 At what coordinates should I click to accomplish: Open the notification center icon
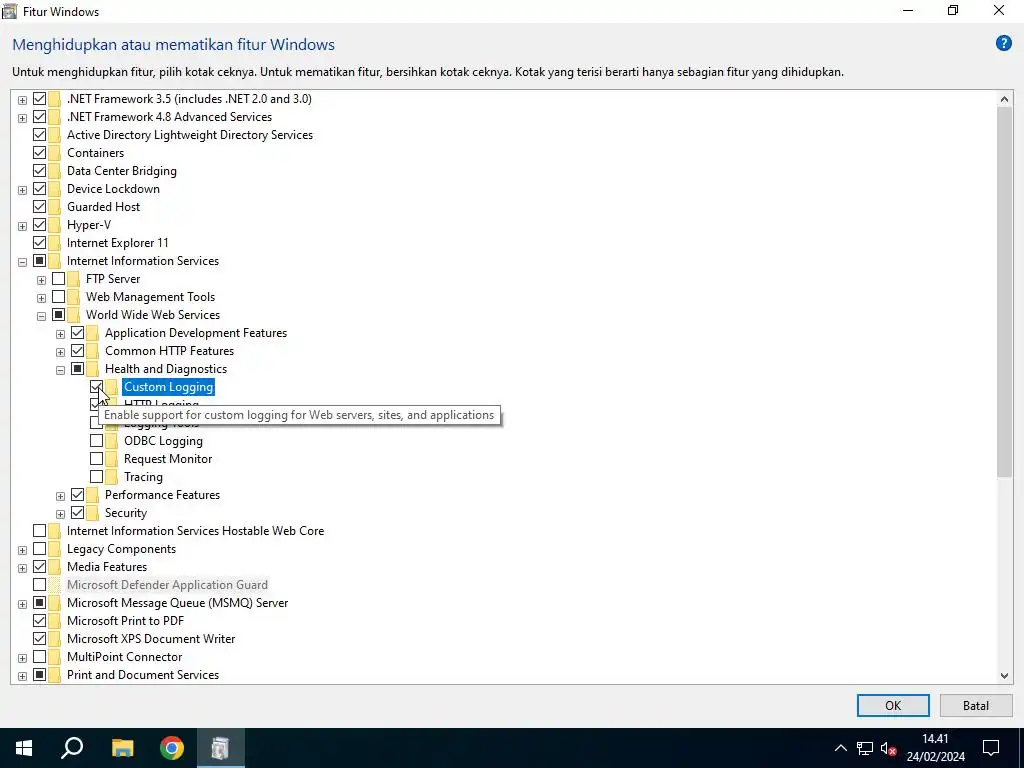(x=991, y=748)
